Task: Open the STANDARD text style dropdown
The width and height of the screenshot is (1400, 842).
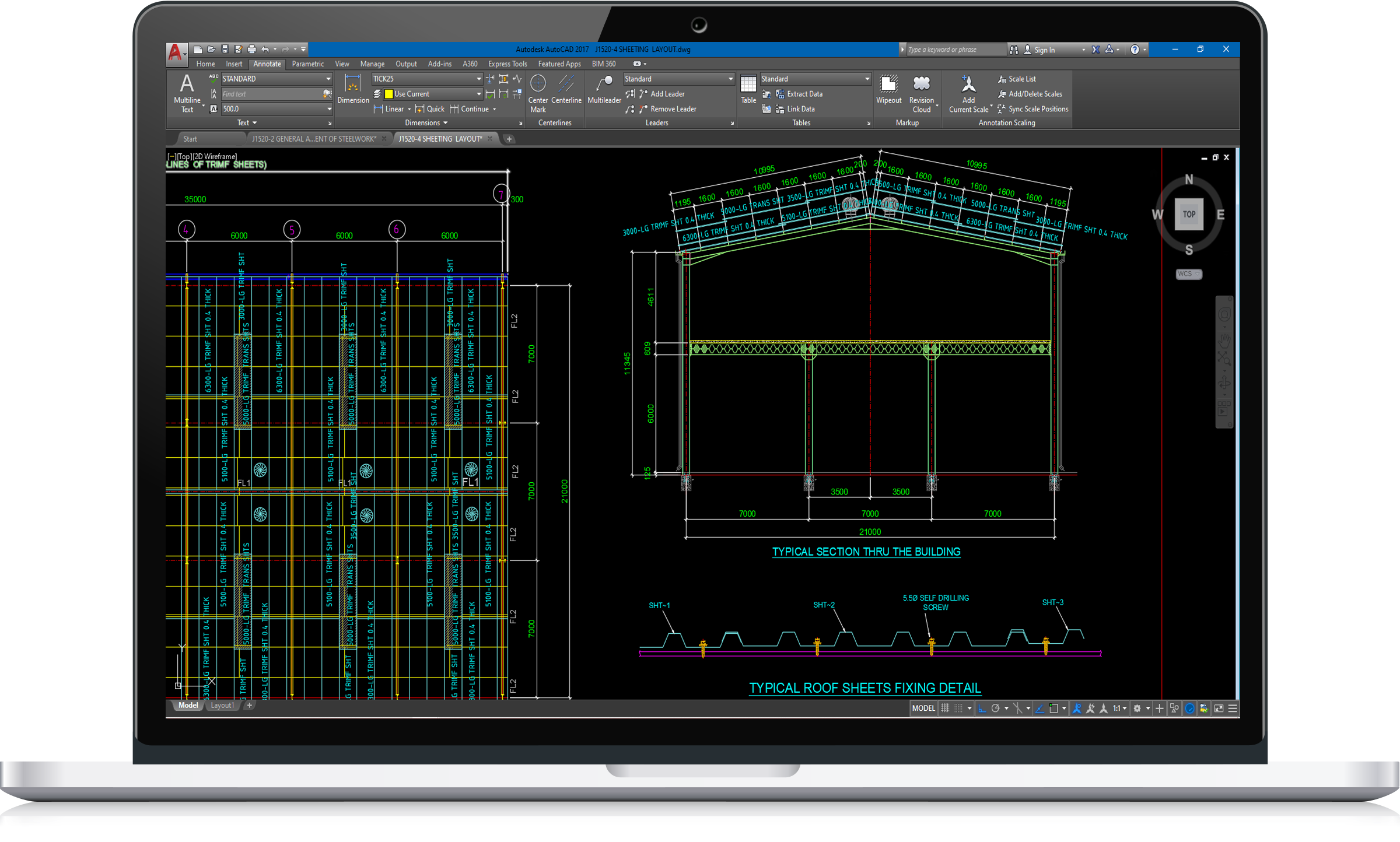Action: click(328, 79)
